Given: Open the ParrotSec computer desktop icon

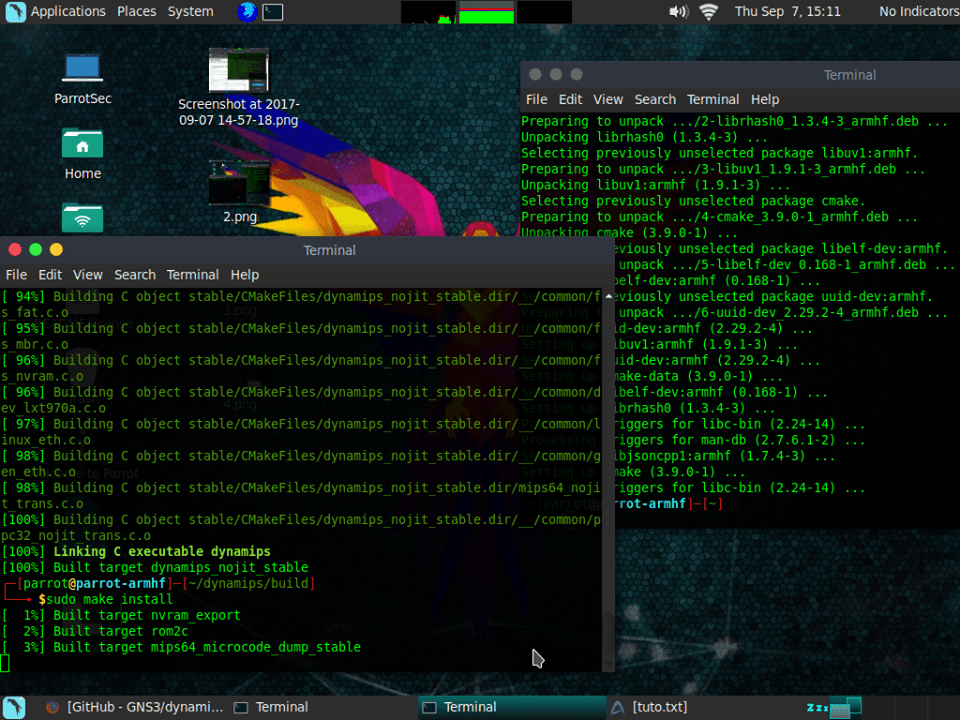Looking at the screenshot, I should point(83,80).
